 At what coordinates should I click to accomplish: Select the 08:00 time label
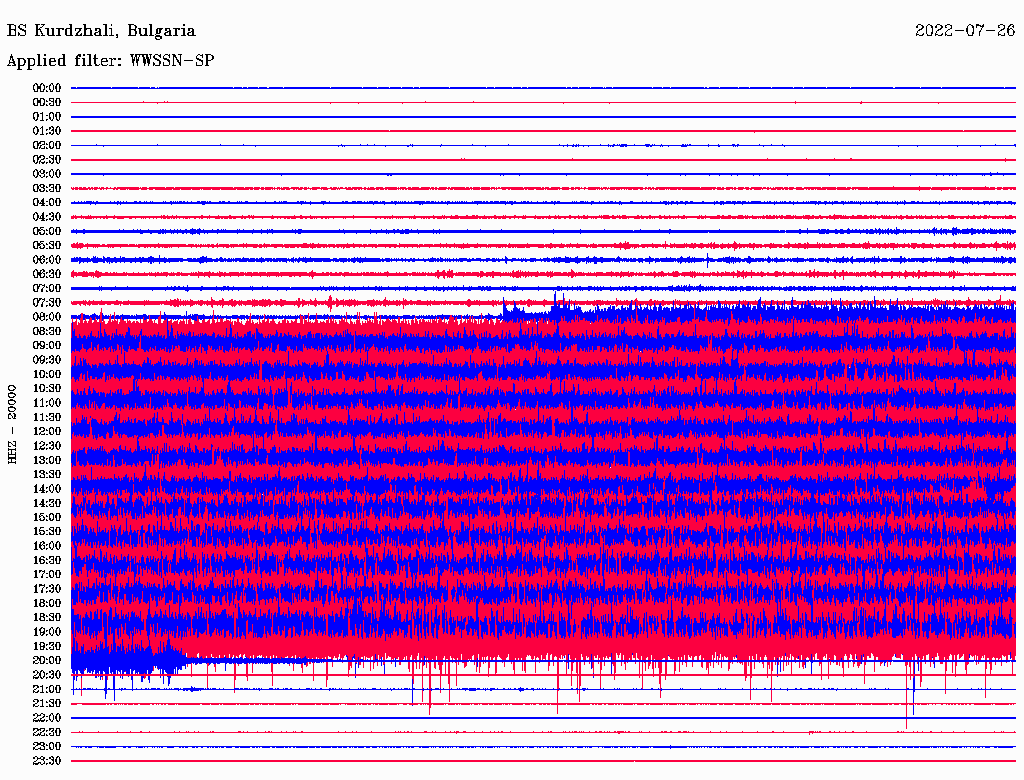coord(47,317)
